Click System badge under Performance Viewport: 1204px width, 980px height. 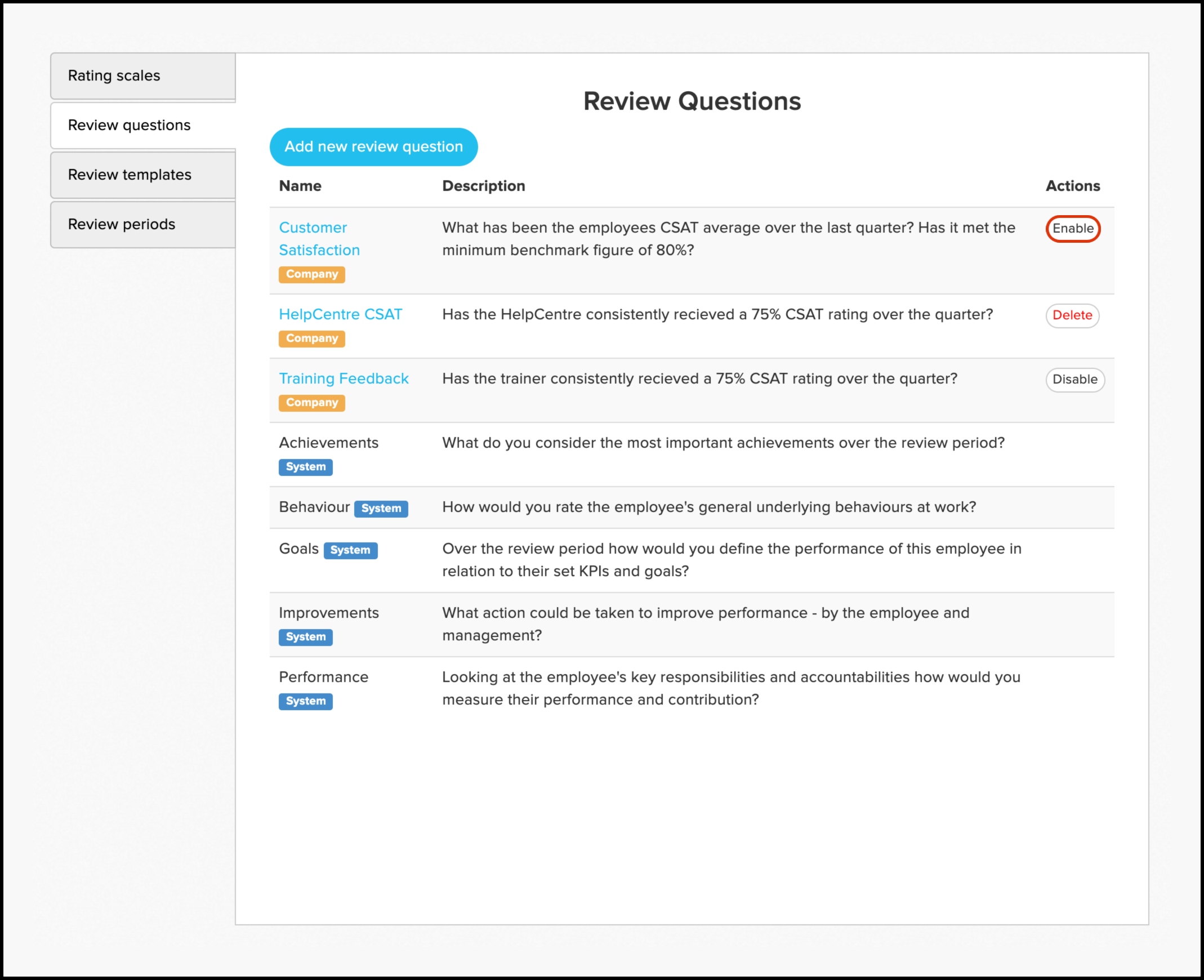(305, 702)
